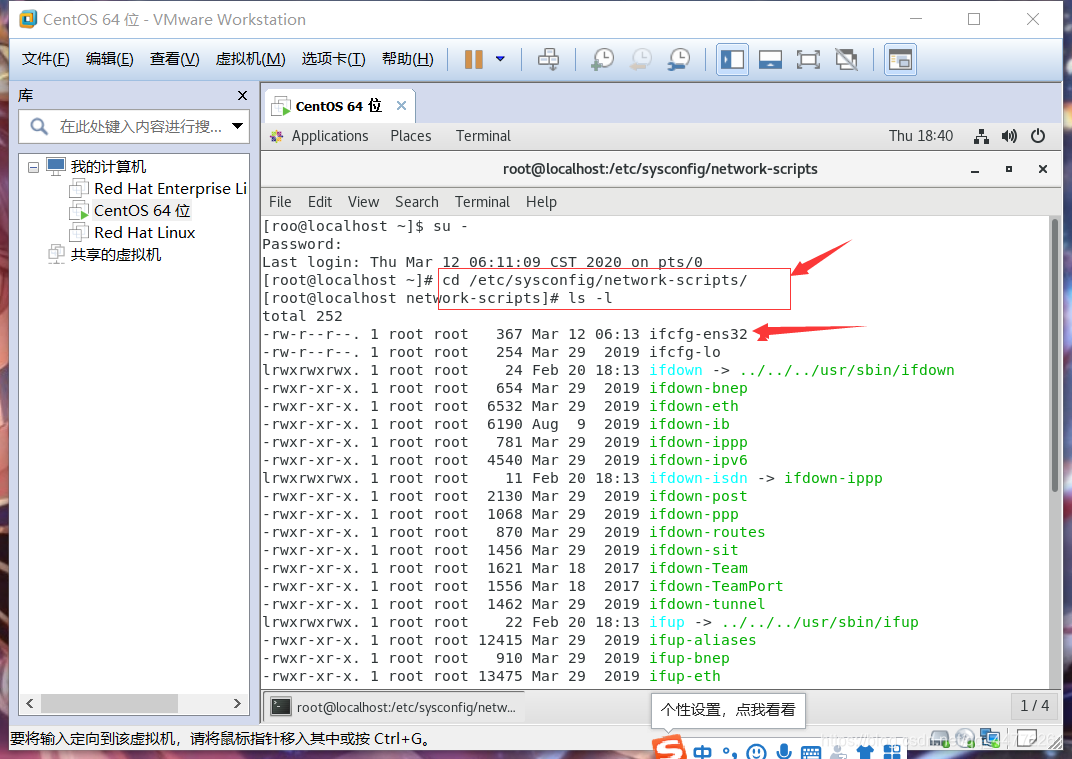Close the CentOS 64 位 tab

tap(401, 105)
